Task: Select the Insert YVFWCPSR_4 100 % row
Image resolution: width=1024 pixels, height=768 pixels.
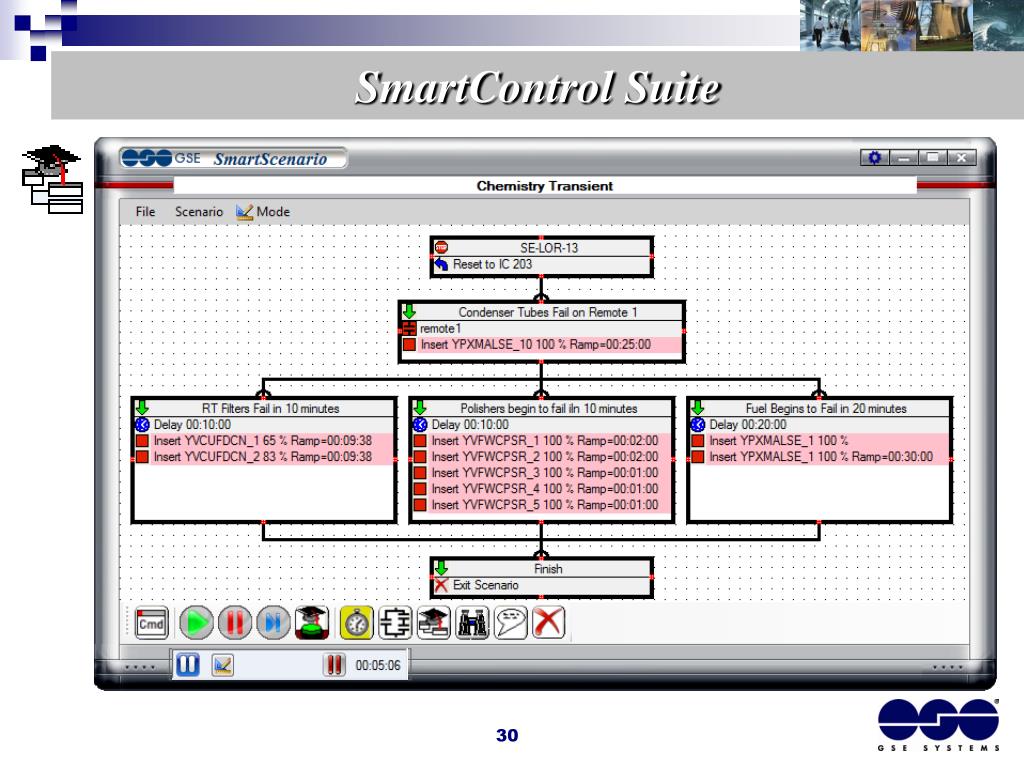Action: point(541,488)
